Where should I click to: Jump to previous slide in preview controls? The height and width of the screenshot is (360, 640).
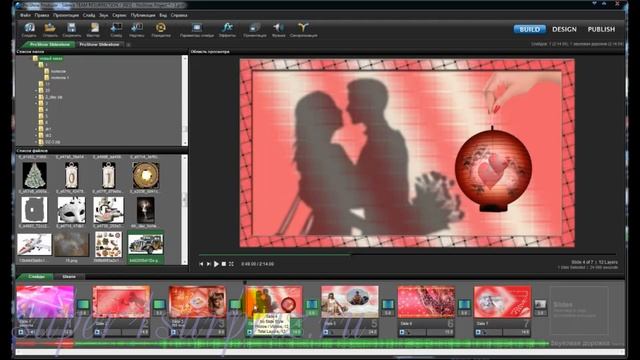coord(201,264)
